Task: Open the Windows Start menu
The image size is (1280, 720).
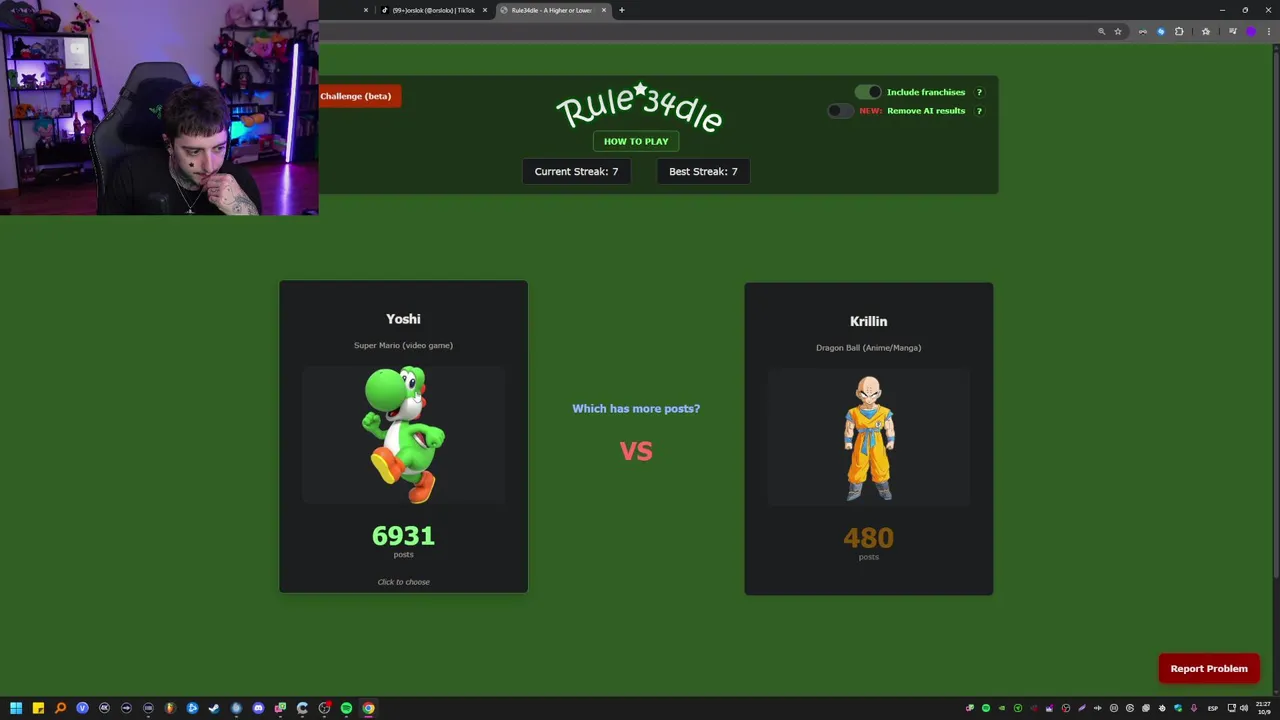Action: [x=16, y=708]
